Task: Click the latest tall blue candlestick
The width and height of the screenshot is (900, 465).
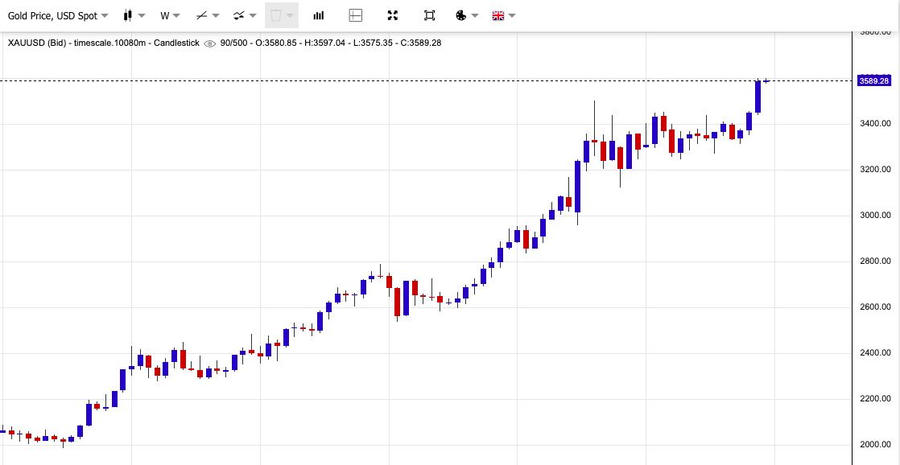Action: point(758,96)
